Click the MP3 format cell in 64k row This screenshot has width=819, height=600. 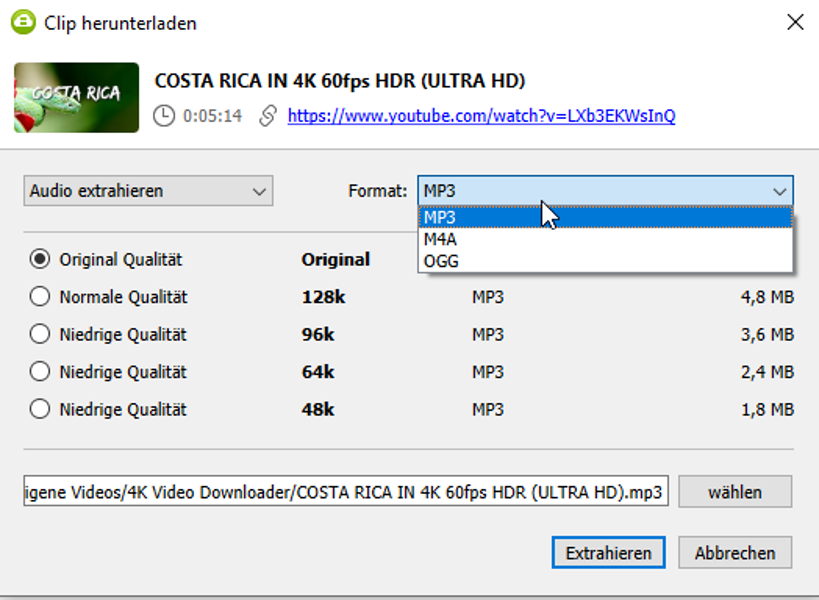[x=488, y=372]
